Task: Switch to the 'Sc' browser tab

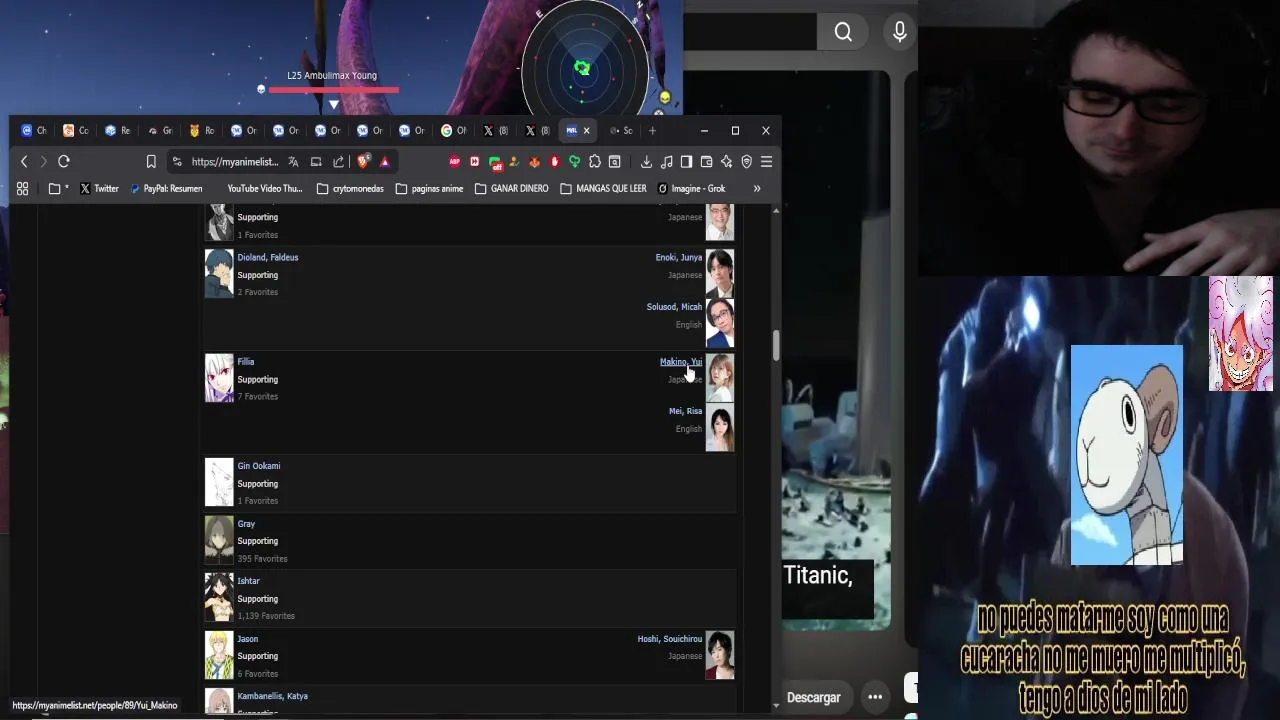Action: tap(621, 130)
